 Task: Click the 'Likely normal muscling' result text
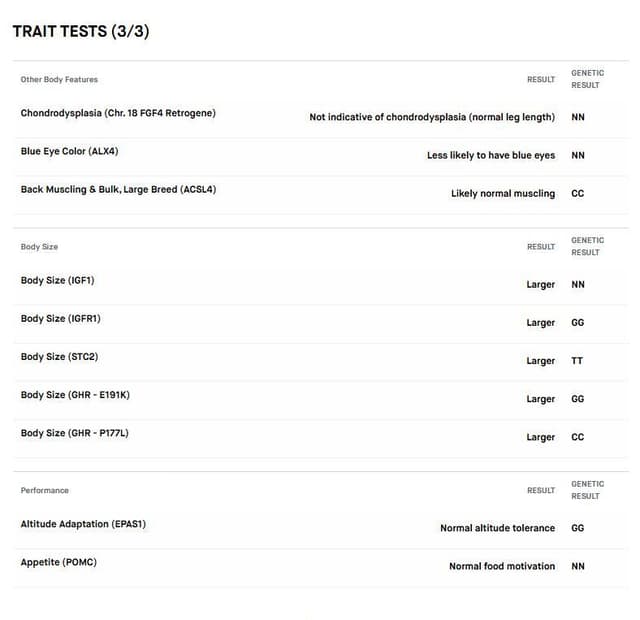pos(503,193)
